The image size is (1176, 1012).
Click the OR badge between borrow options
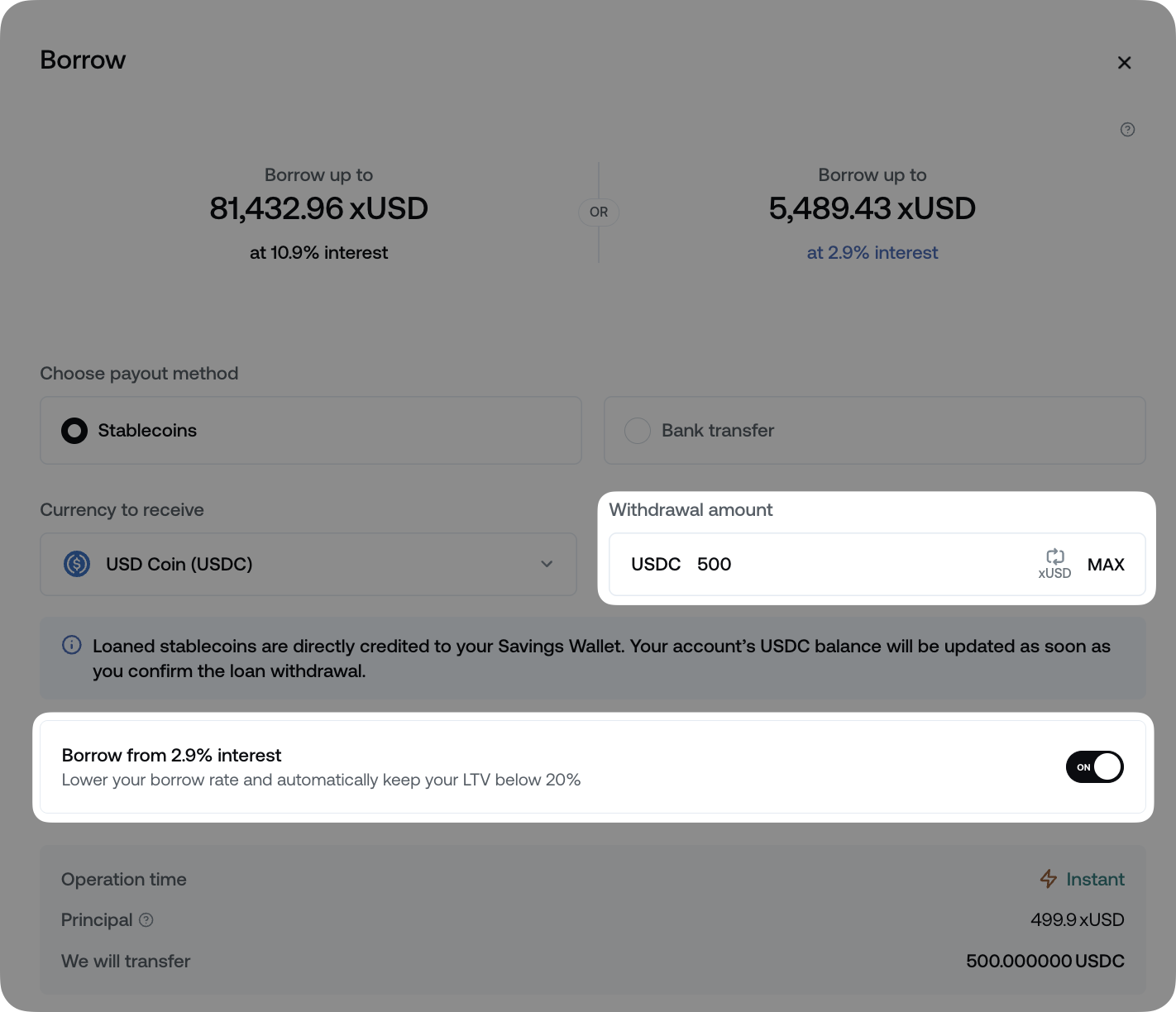pyautogui.click(x=599, y=212)
